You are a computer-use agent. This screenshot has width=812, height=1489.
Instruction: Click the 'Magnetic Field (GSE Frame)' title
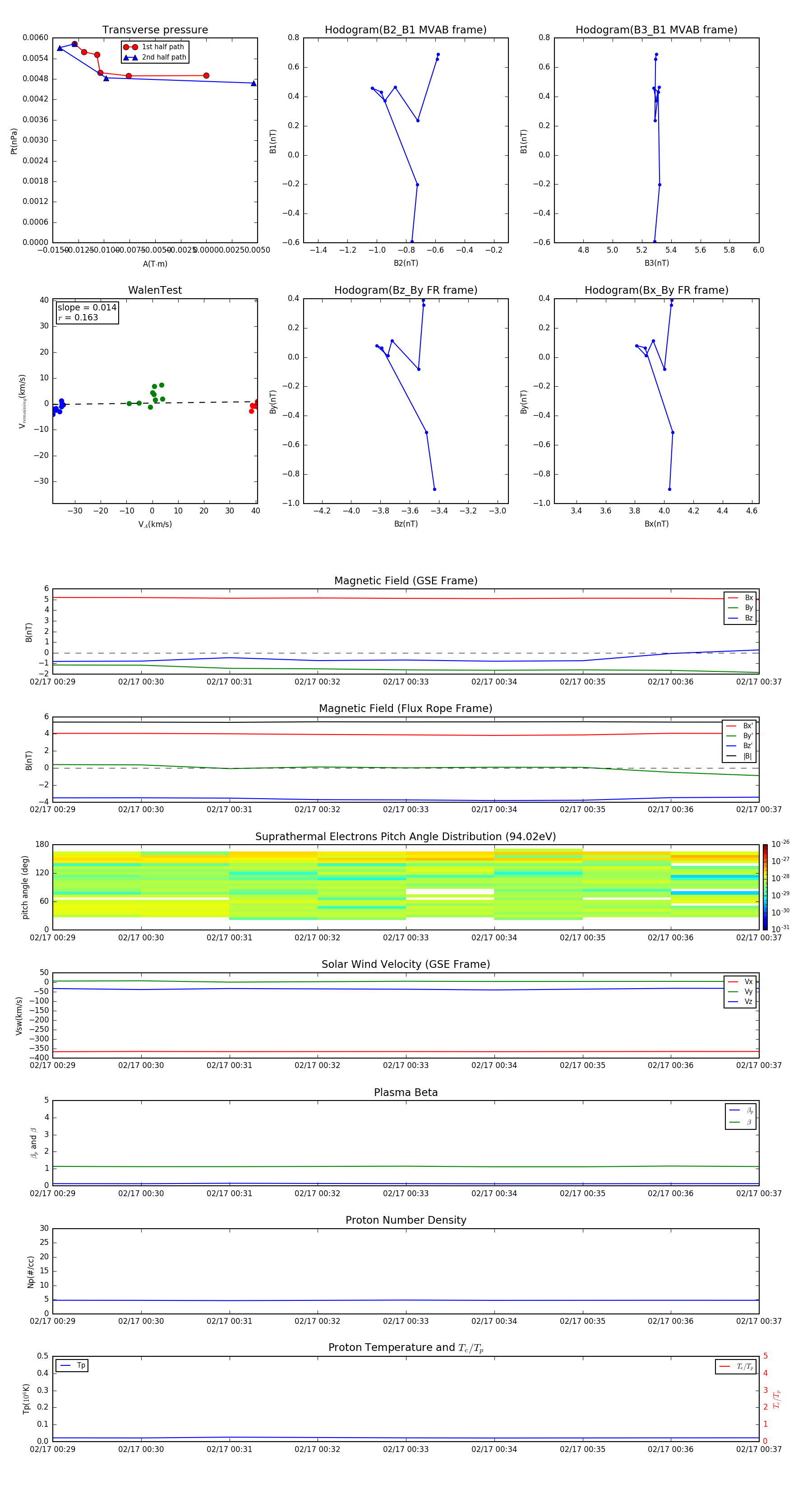(406, 581)
